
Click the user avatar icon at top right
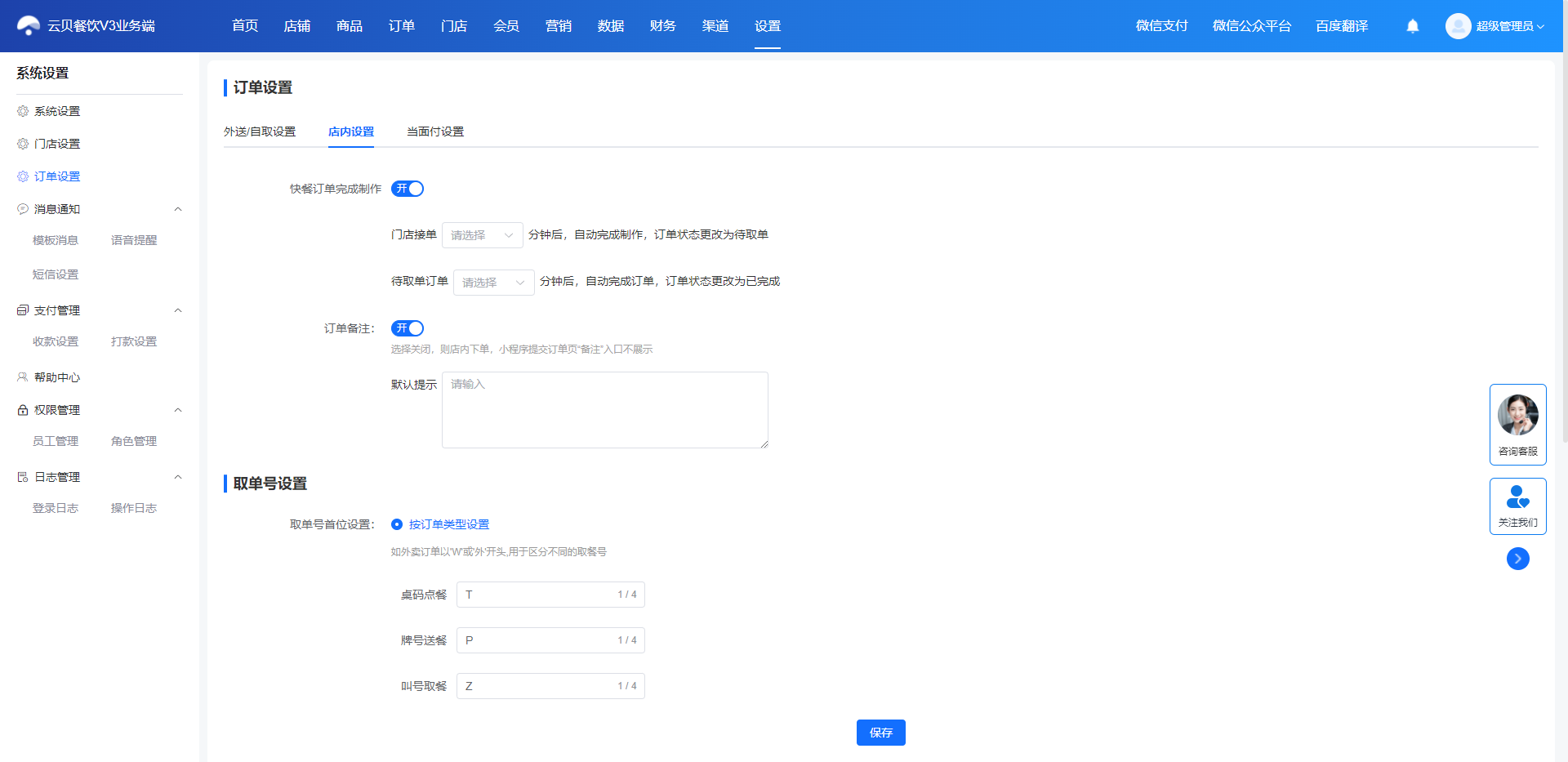click(x=1458, y=26)
